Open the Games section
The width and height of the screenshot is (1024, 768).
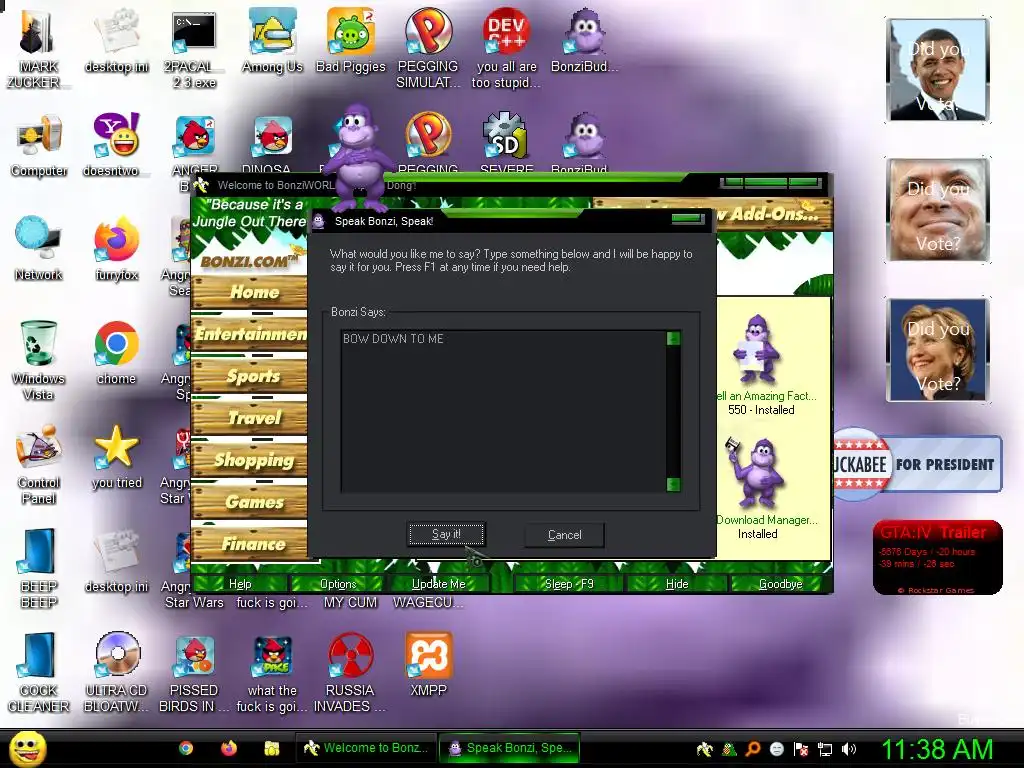[249, 502]
